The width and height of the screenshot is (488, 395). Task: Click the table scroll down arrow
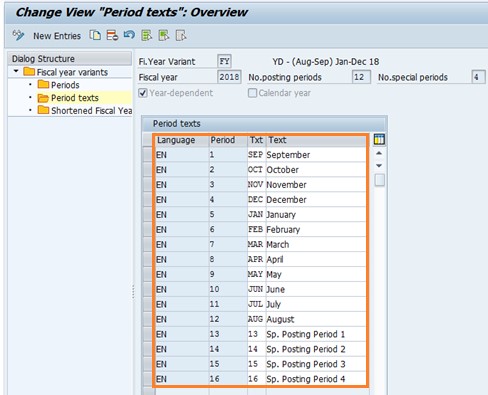coord(379,166)
